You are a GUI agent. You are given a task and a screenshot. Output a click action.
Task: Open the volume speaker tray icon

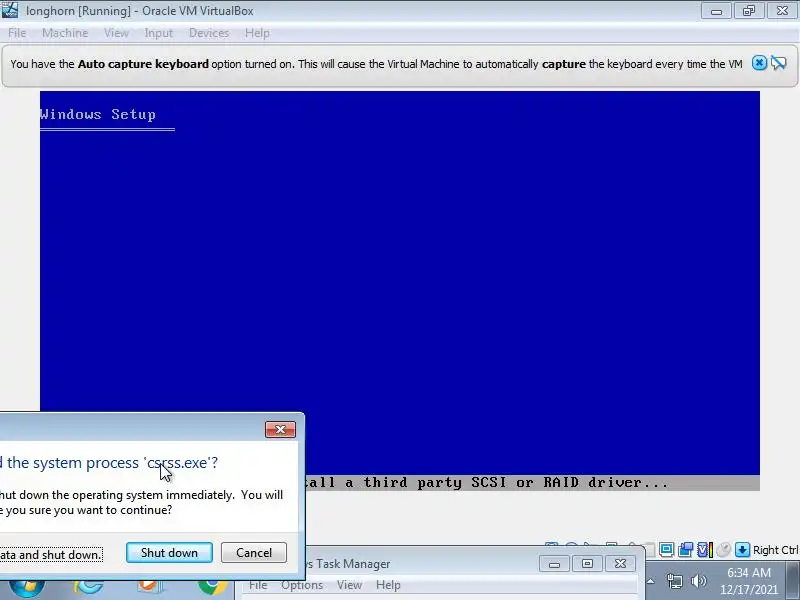pos(698,581)
